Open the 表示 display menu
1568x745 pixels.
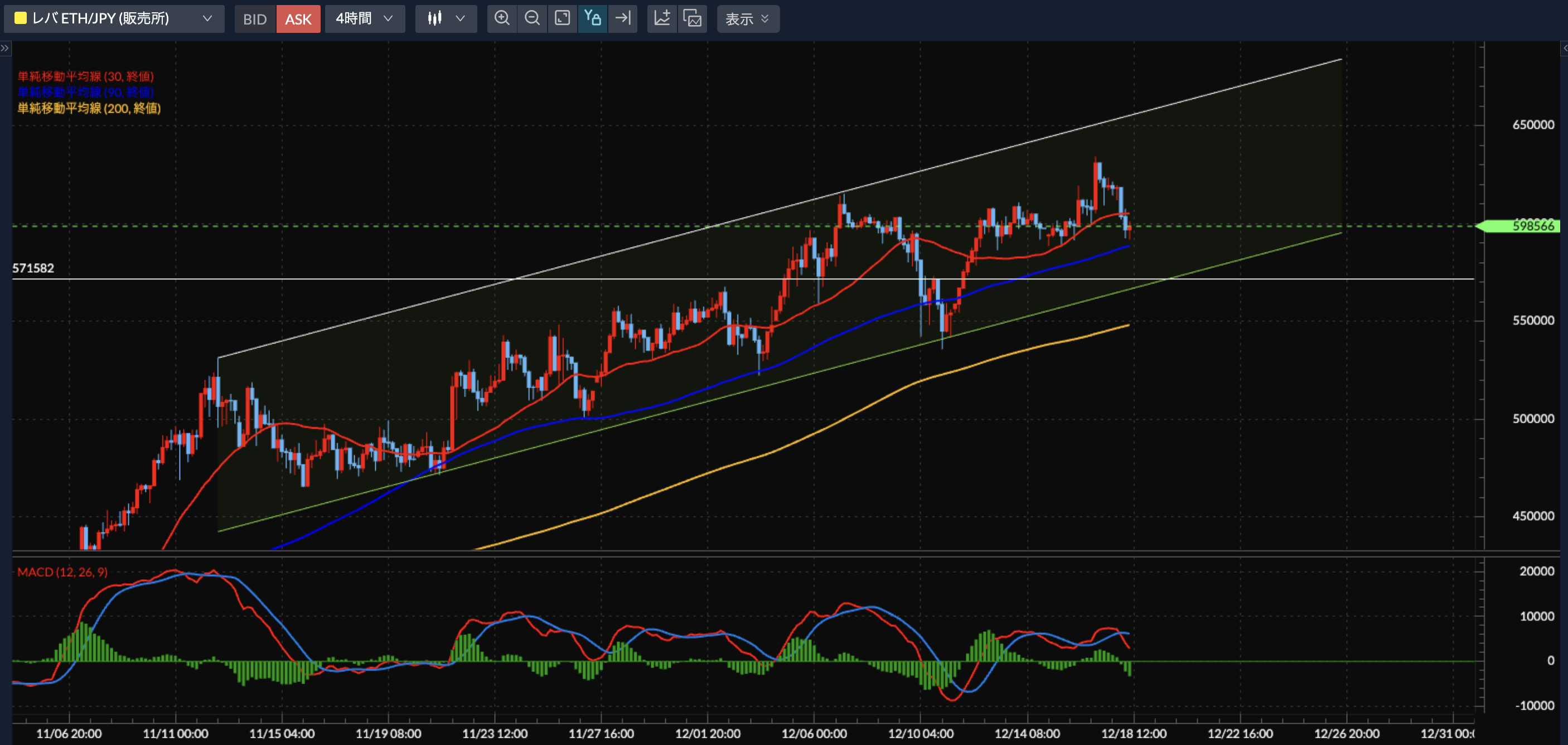[748, 19]
